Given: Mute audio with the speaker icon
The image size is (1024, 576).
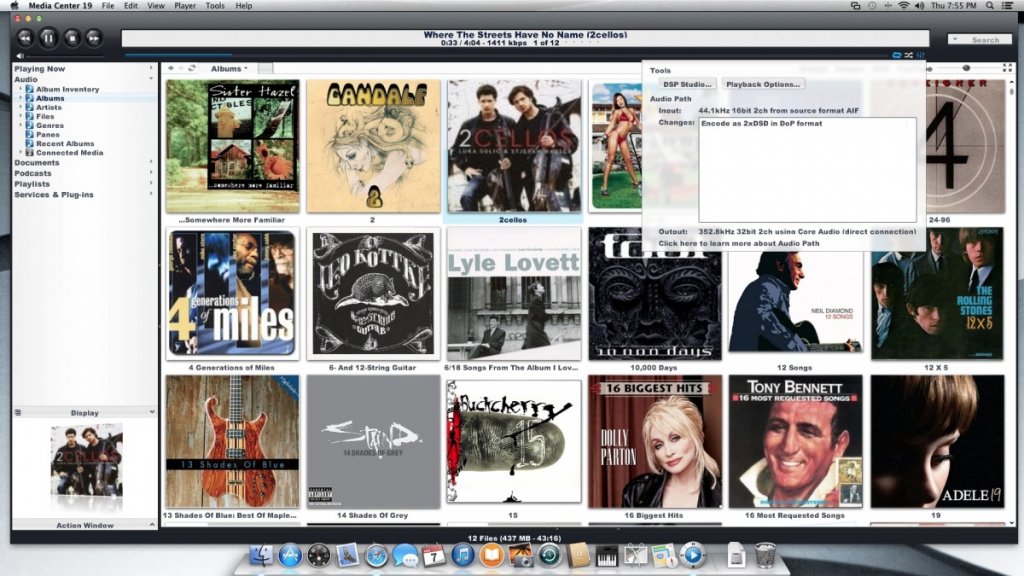Looking at the screenshot, I should [20, 56].
